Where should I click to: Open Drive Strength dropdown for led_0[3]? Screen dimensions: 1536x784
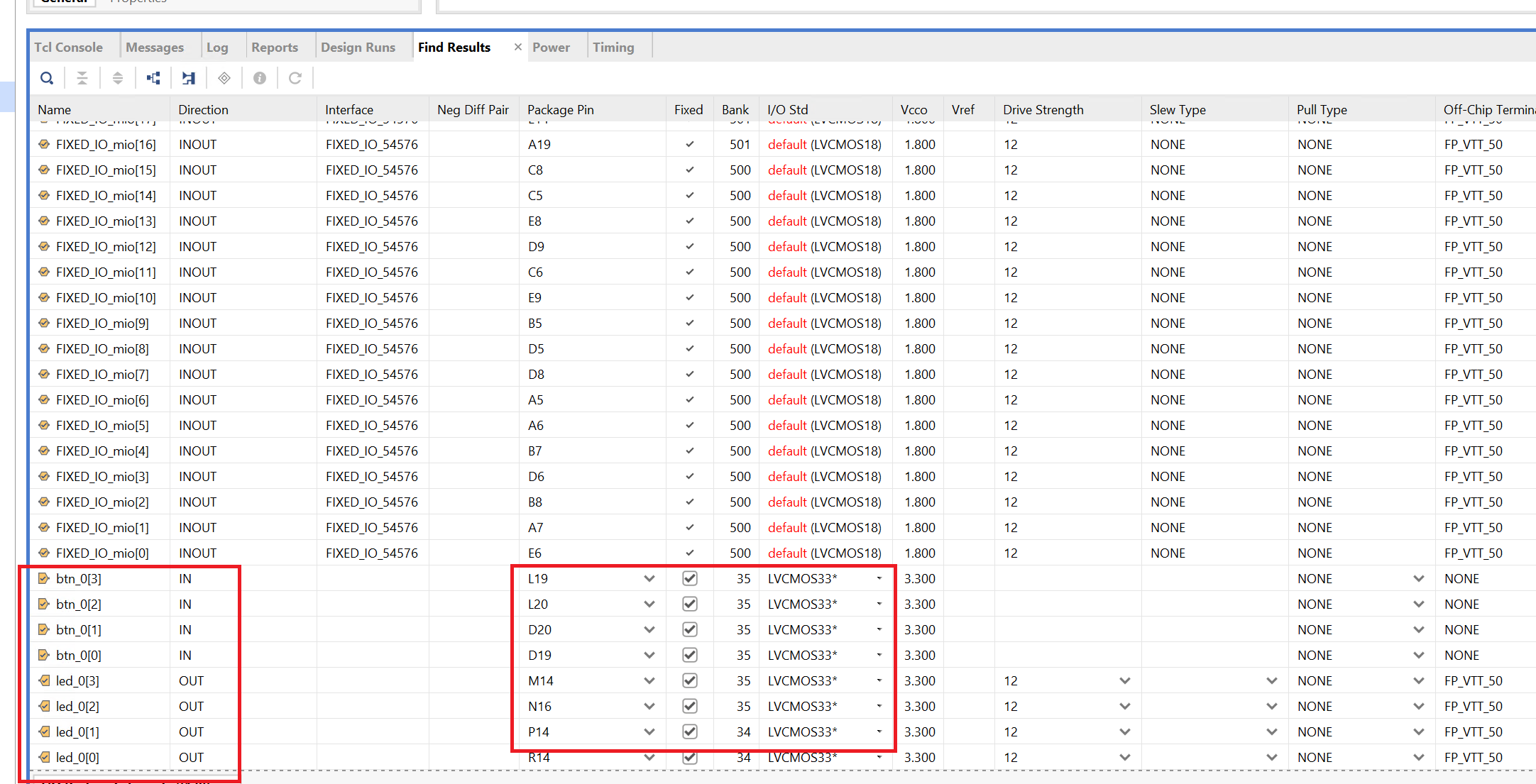tap(1124, 680)
